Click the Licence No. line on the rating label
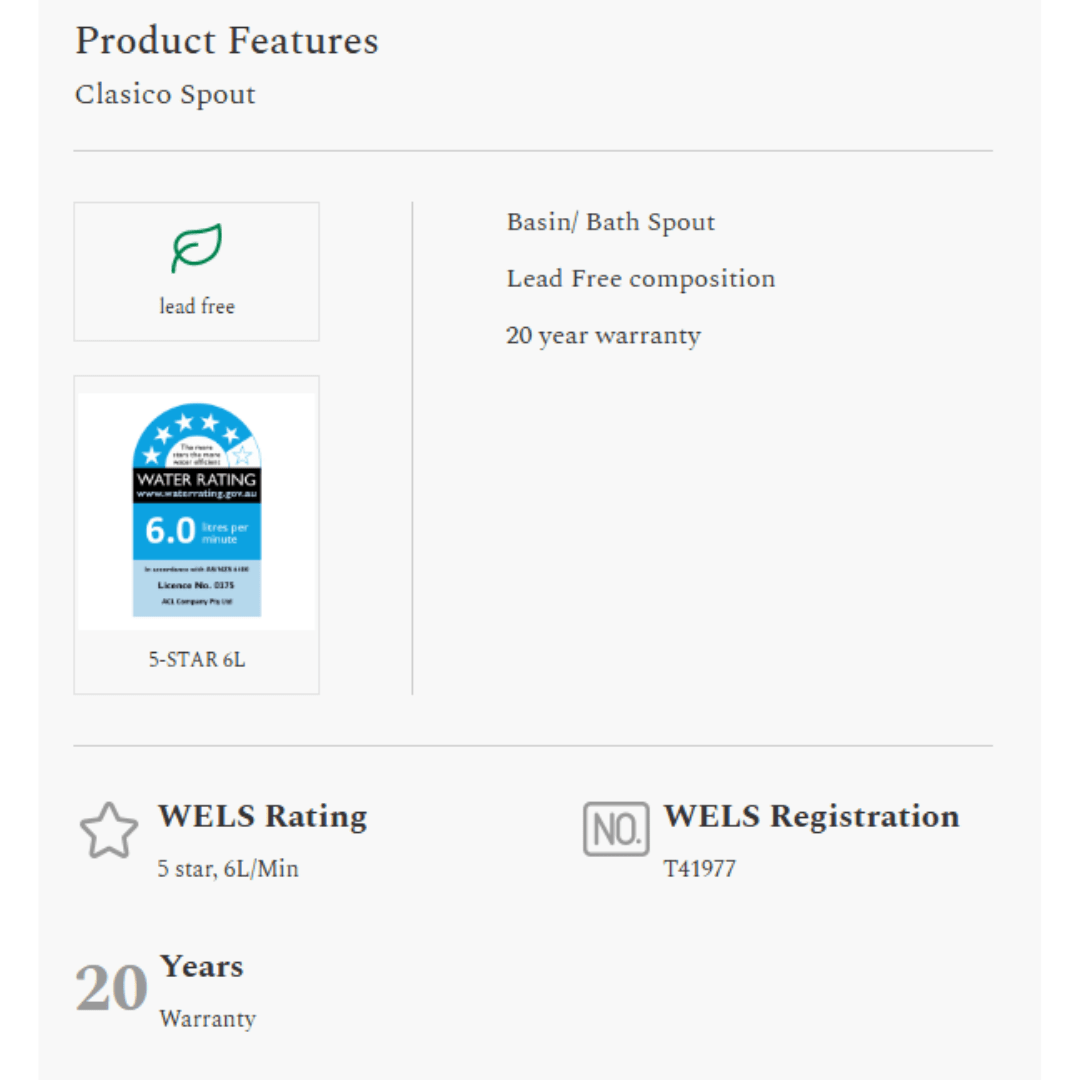 (x=196, y=585)
